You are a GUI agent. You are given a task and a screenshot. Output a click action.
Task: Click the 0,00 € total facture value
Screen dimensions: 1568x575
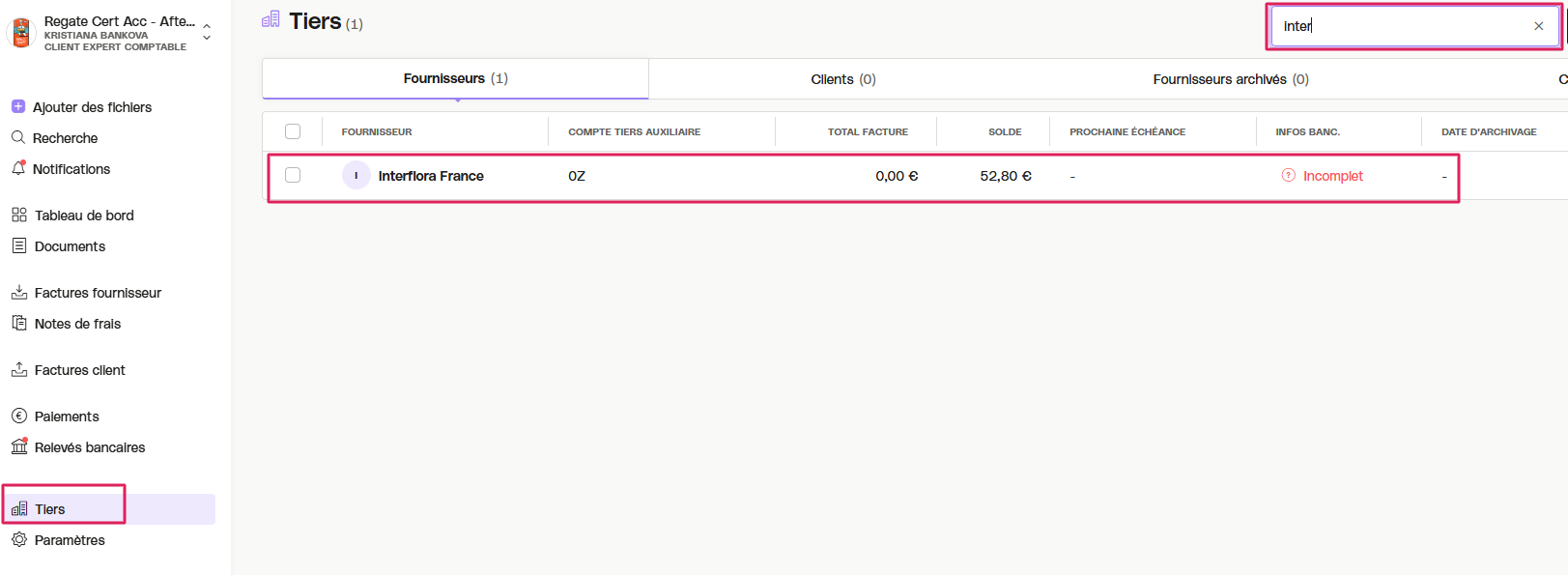click(x=897, y=176)
